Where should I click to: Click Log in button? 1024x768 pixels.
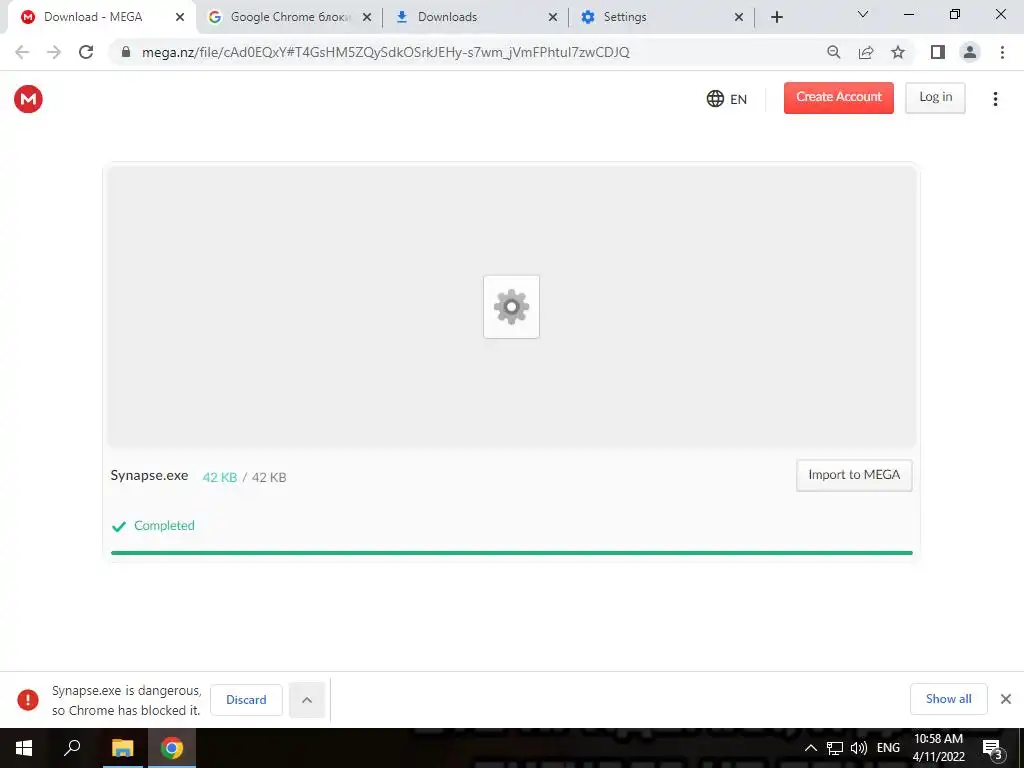point(935,97)
